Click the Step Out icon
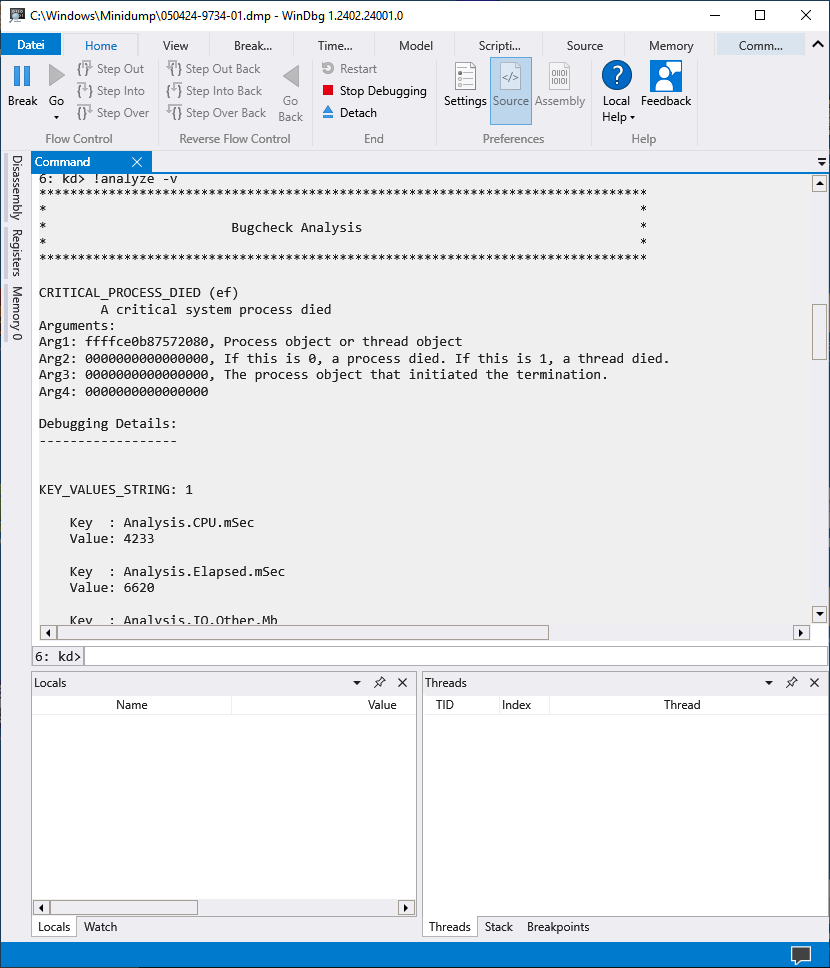The width and height of the screenshot is (830, 968). [85, 69]
